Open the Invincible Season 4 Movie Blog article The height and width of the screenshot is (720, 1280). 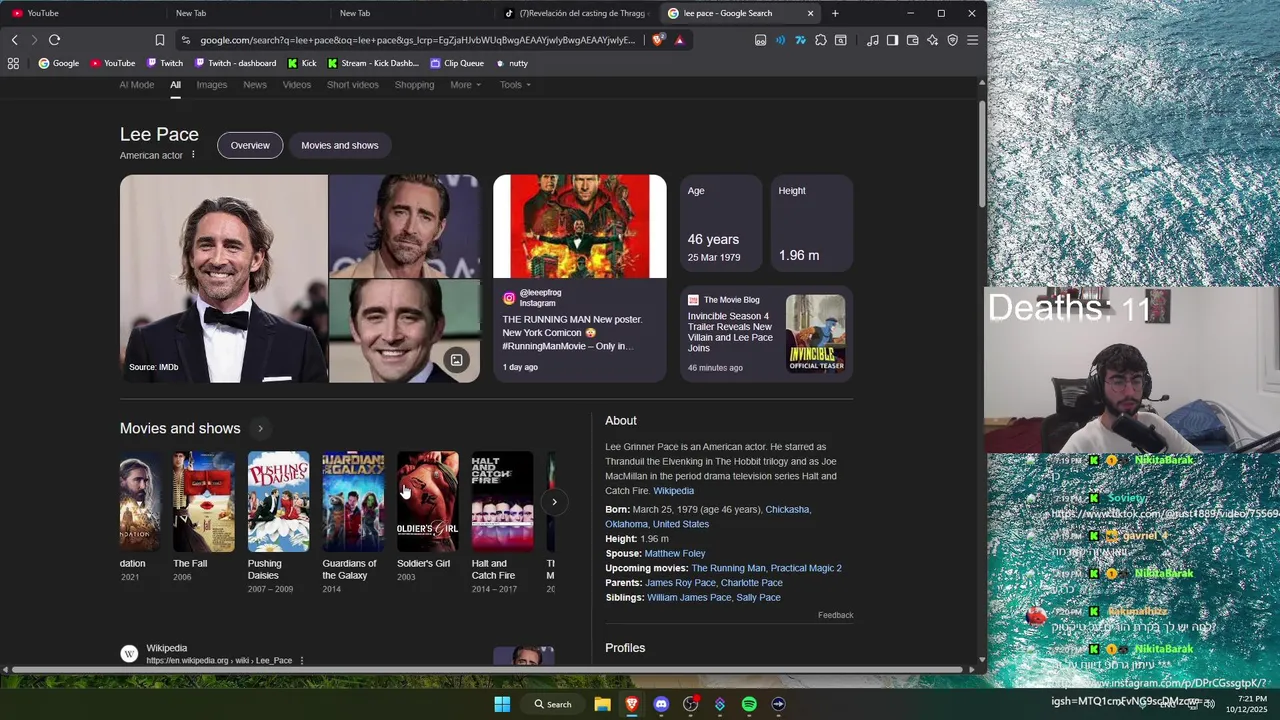[767, 334]
